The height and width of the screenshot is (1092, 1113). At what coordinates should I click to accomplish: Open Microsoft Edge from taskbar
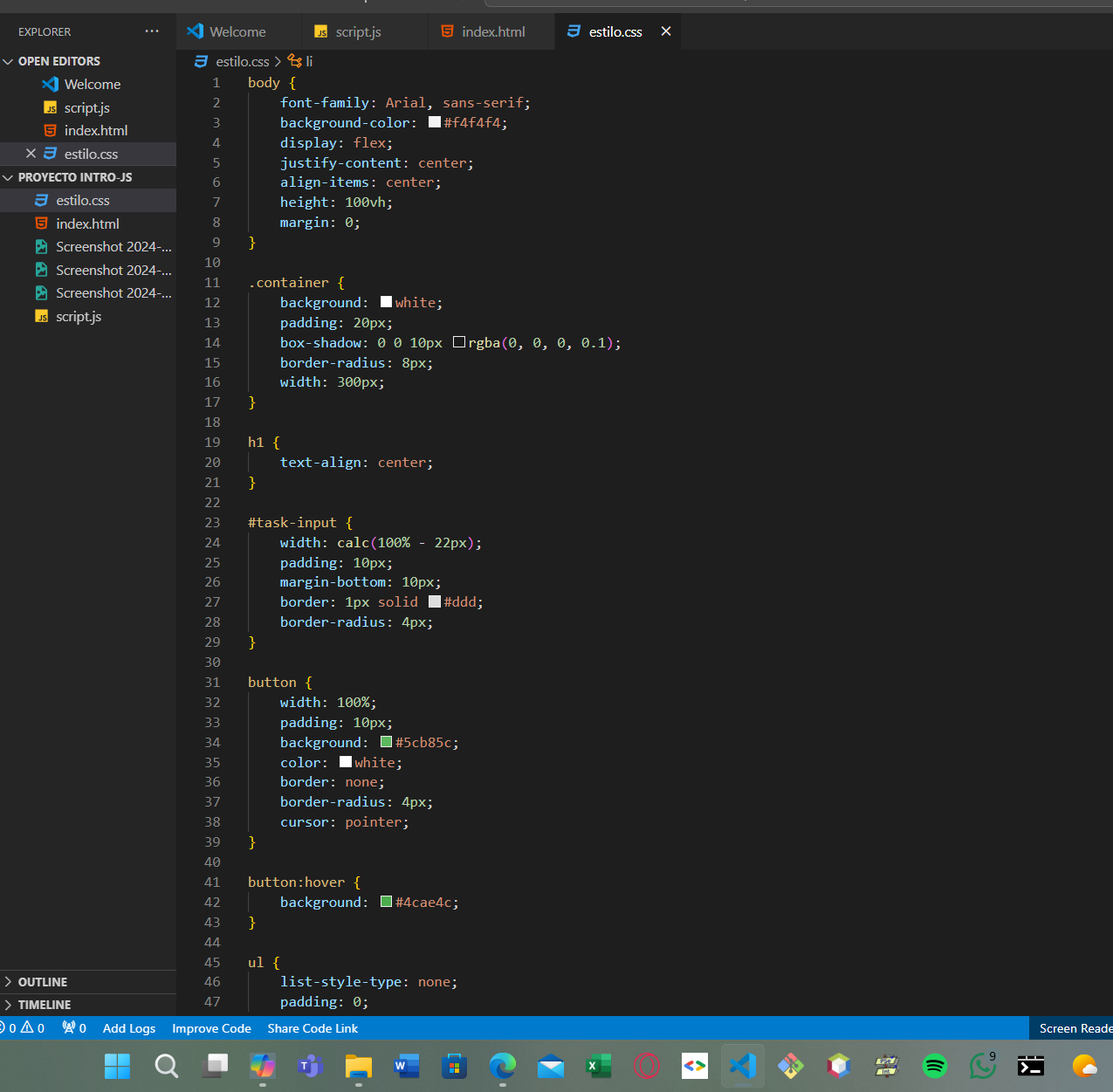click(x=503, y=1066)
